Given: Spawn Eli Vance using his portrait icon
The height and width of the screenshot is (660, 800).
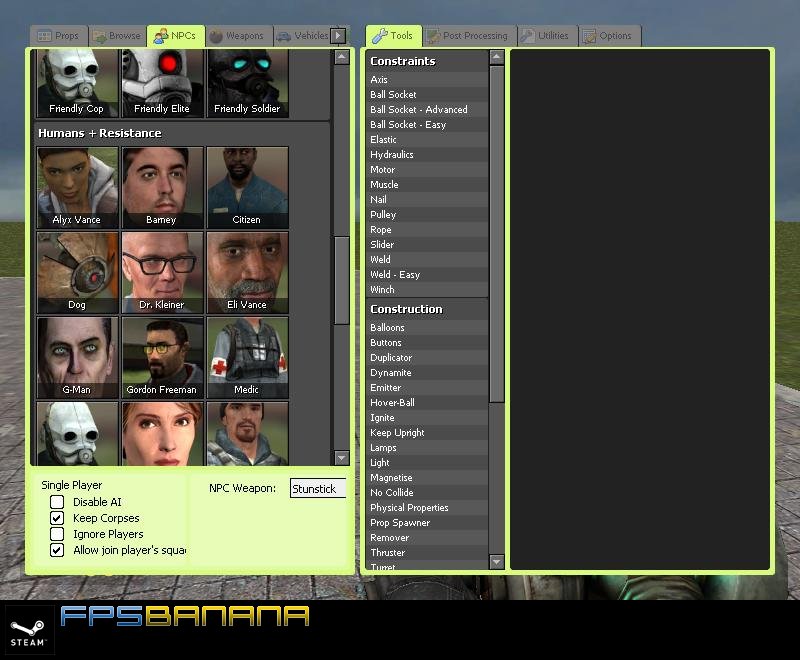Looking at the screenshot, I should coord(247,272).
